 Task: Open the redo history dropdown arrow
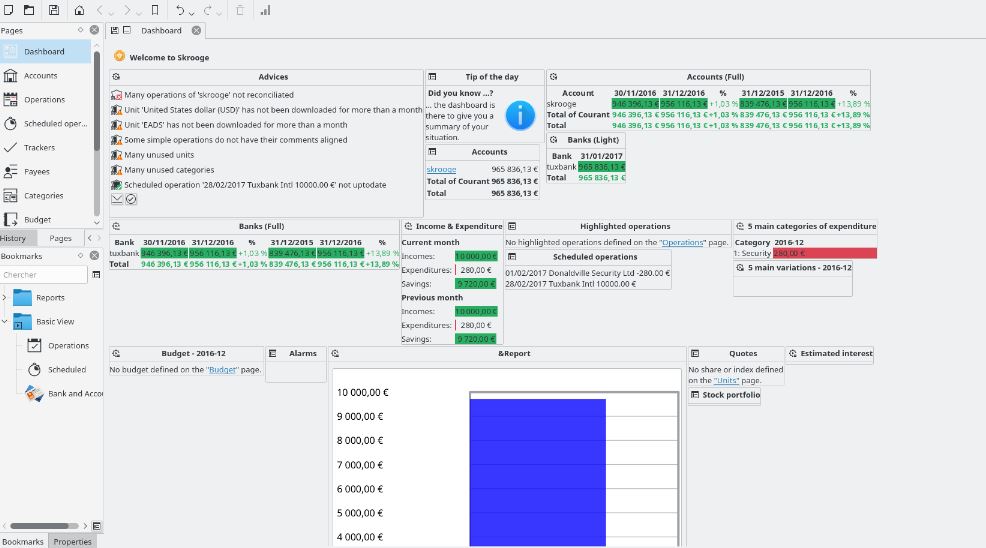(220, 12)
